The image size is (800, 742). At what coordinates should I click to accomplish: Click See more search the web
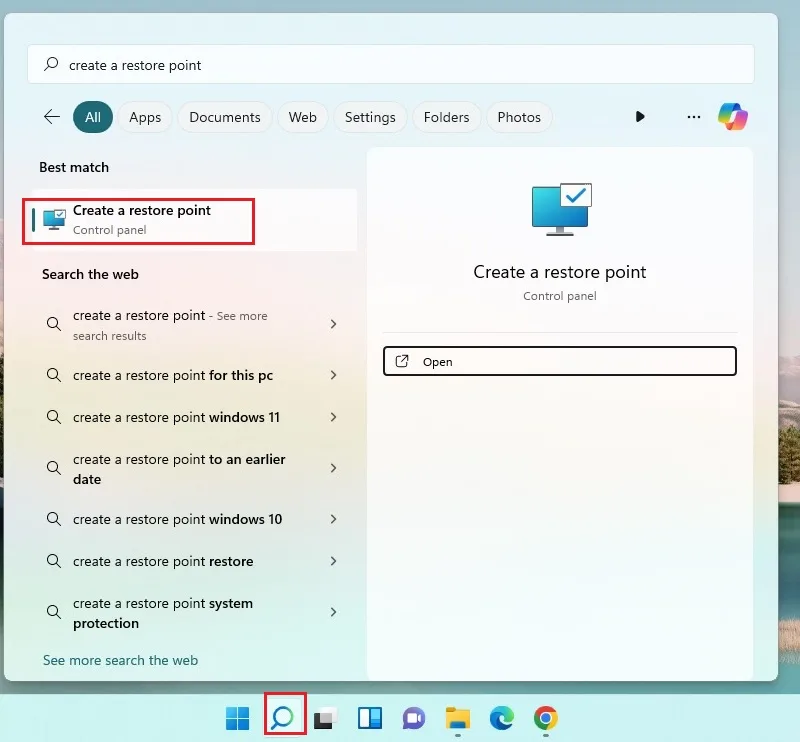point(120,660)
